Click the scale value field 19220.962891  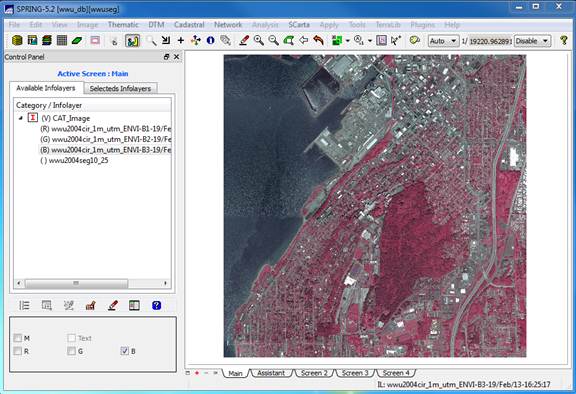(x=490, y=41)
